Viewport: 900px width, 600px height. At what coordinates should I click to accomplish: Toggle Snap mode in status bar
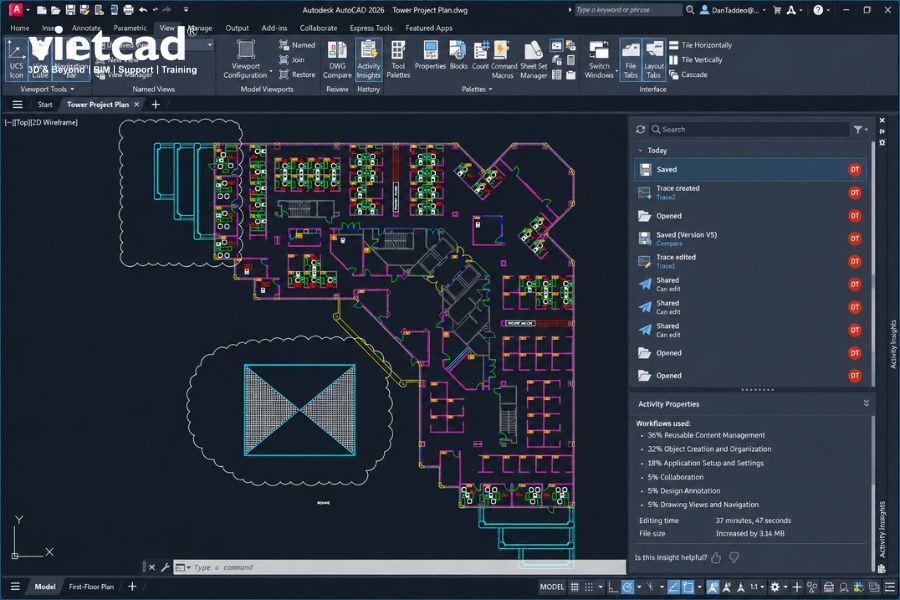[589, 587]
